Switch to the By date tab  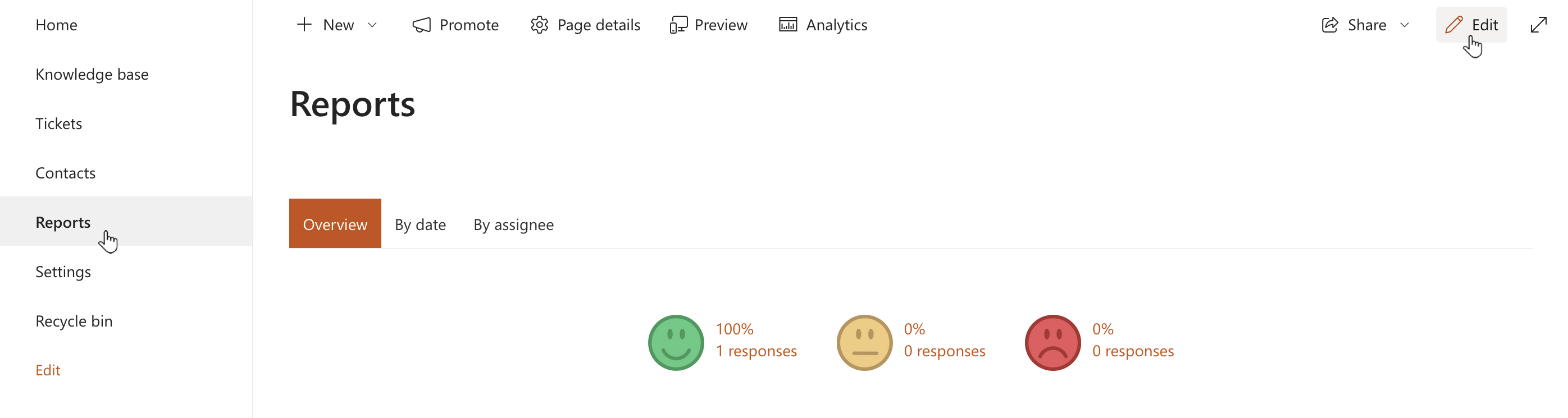coord(420,224)
